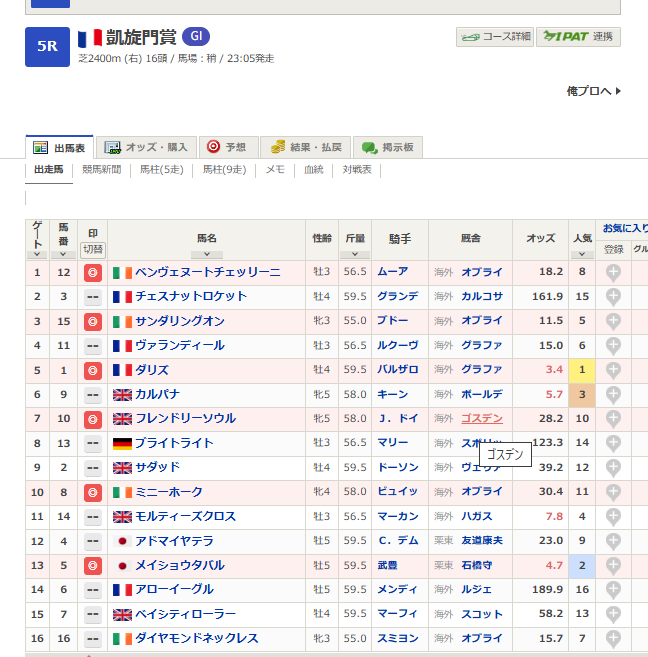The image size is (648, 657).
Task: Sort by ゲート column arrow
Action: [x=37, y=254]
